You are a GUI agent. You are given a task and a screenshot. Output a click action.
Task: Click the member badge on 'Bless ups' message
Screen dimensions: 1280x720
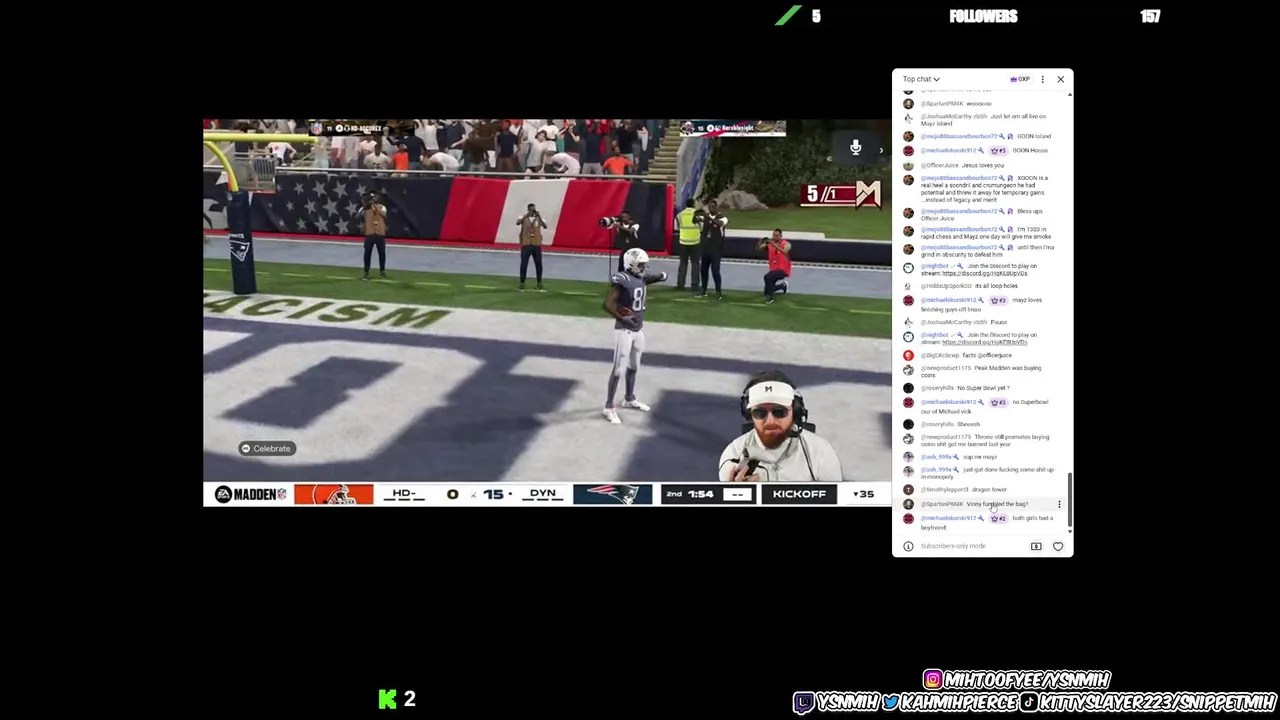[x=1010, y=212]
